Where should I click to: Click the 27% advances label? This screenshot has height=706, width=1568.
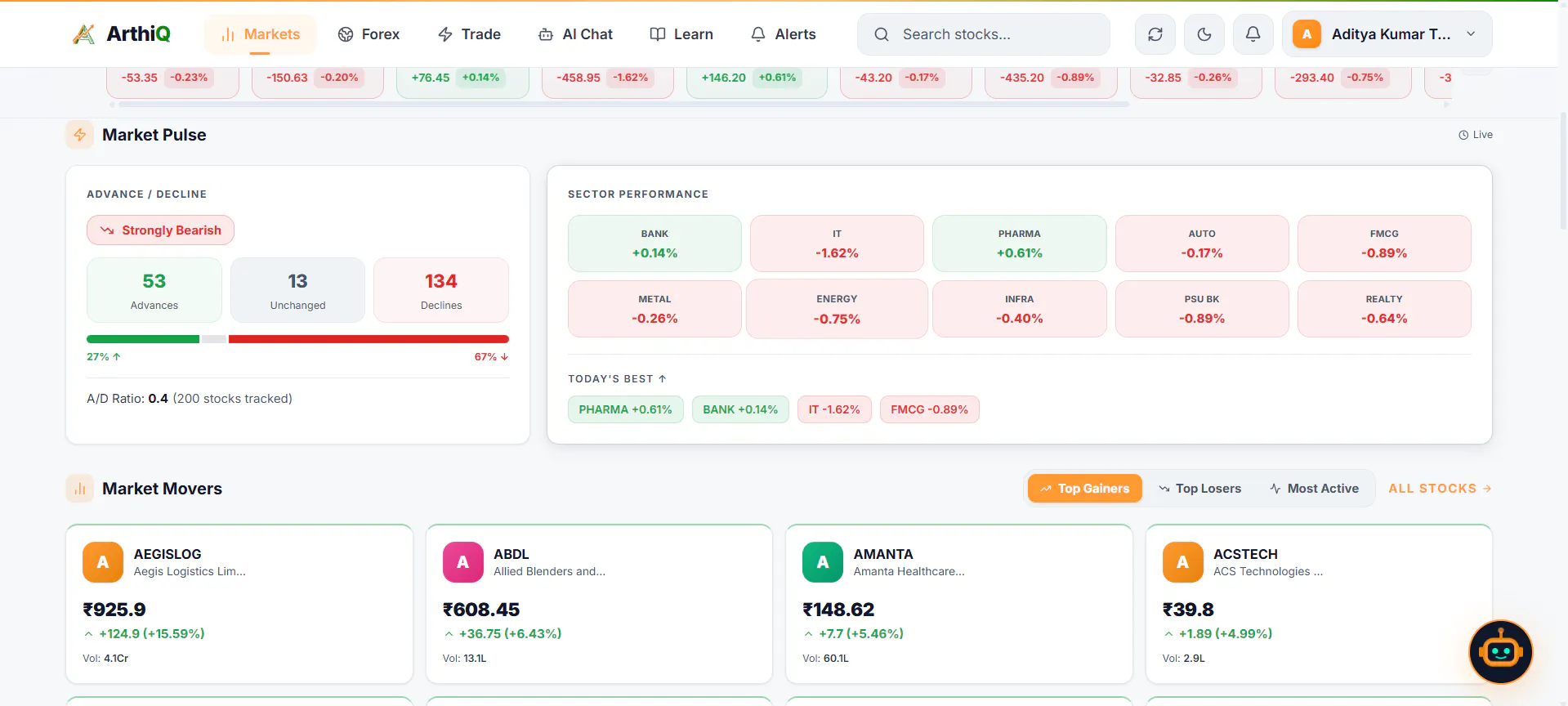[104, 357]
